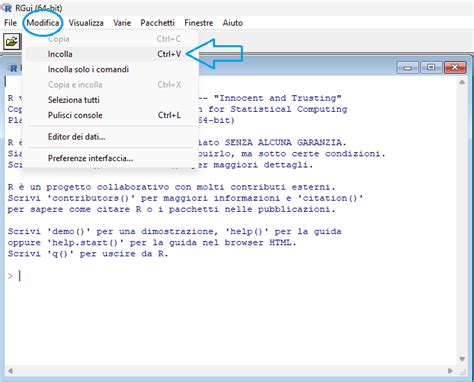Click the greyed-out Copia e incolla entry

pos(110,85)
